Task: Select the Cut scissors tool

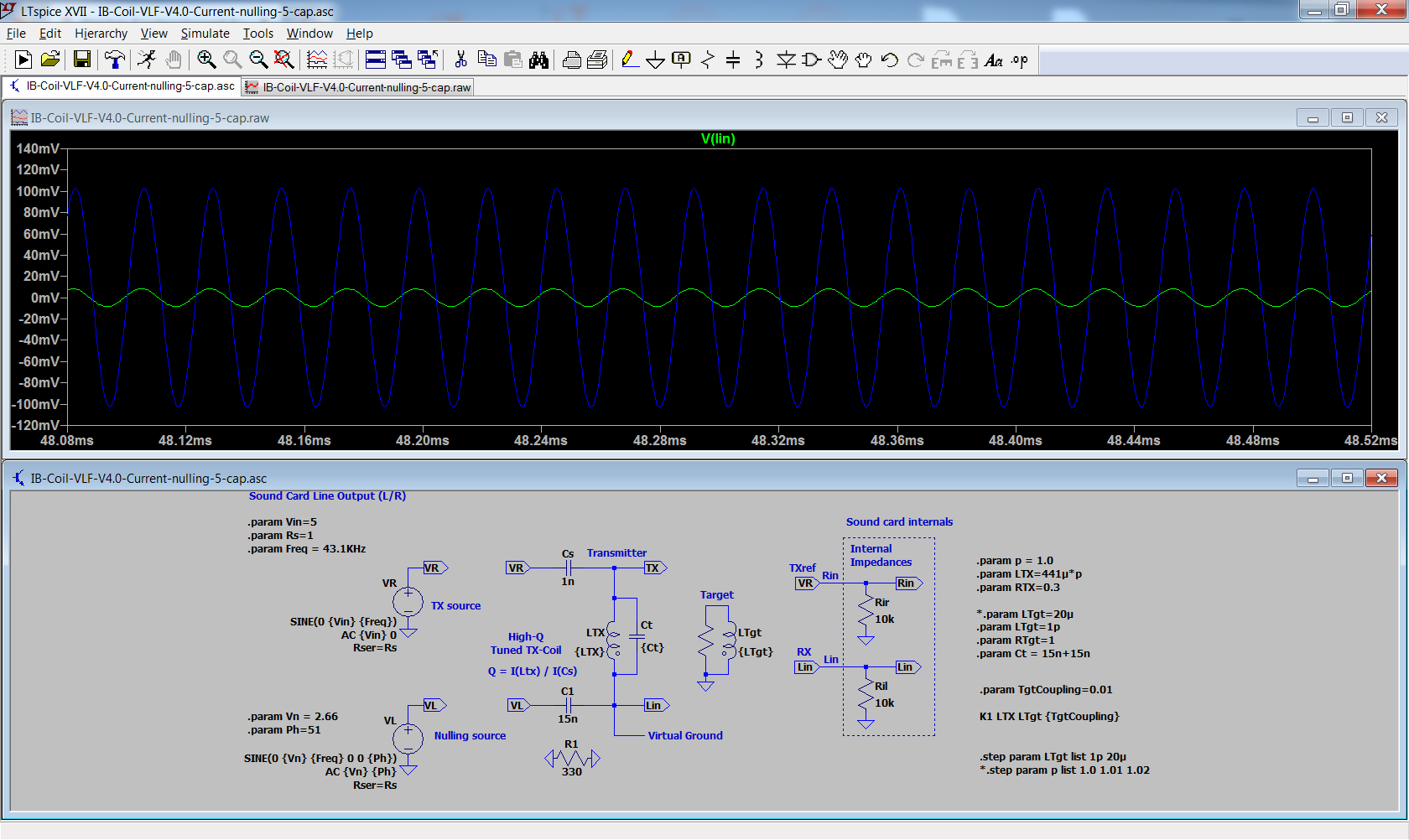Action: (460, 60)
